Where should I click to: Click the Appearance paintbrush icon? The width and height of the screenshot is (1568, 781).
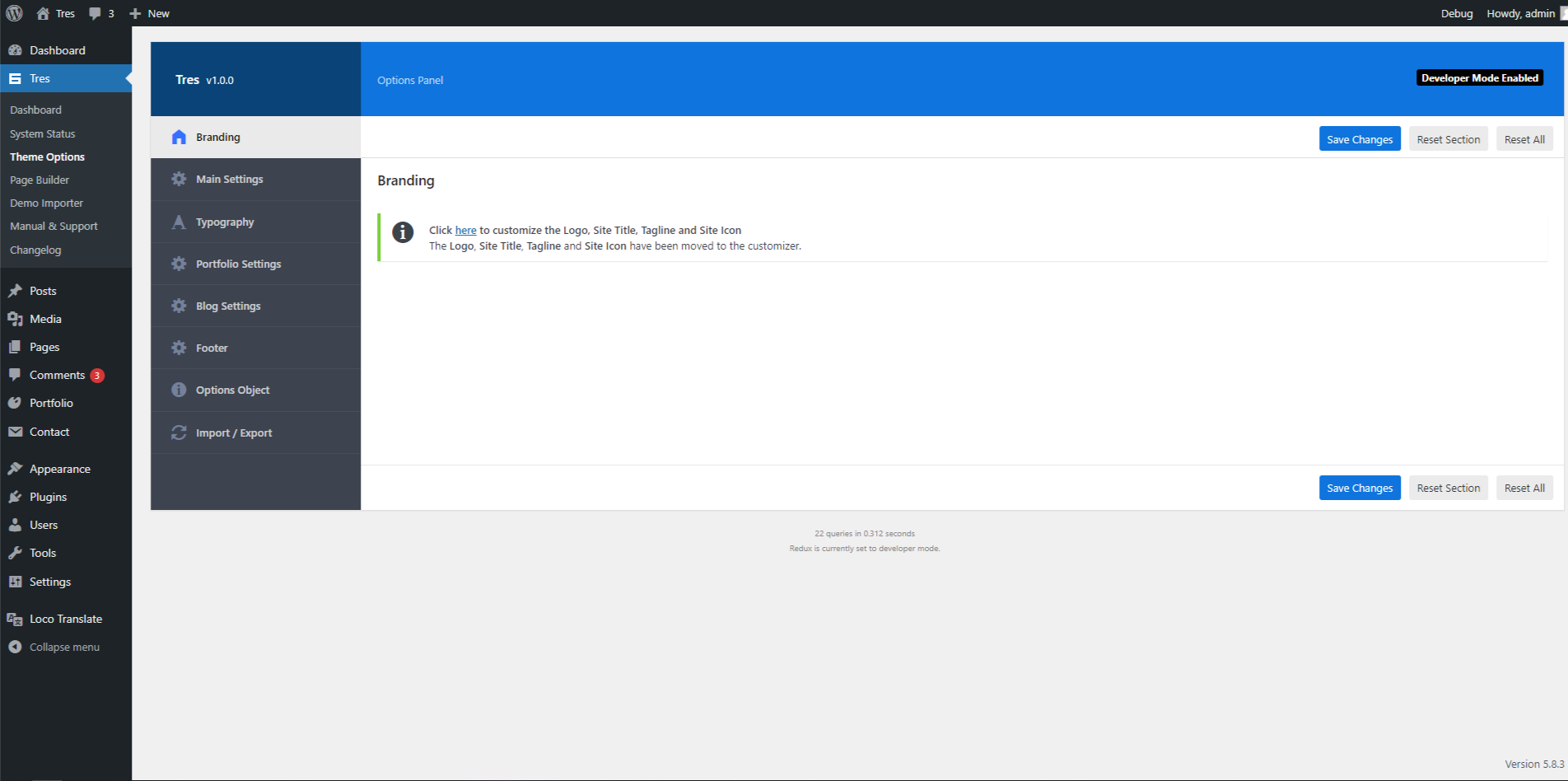point(15,469)
